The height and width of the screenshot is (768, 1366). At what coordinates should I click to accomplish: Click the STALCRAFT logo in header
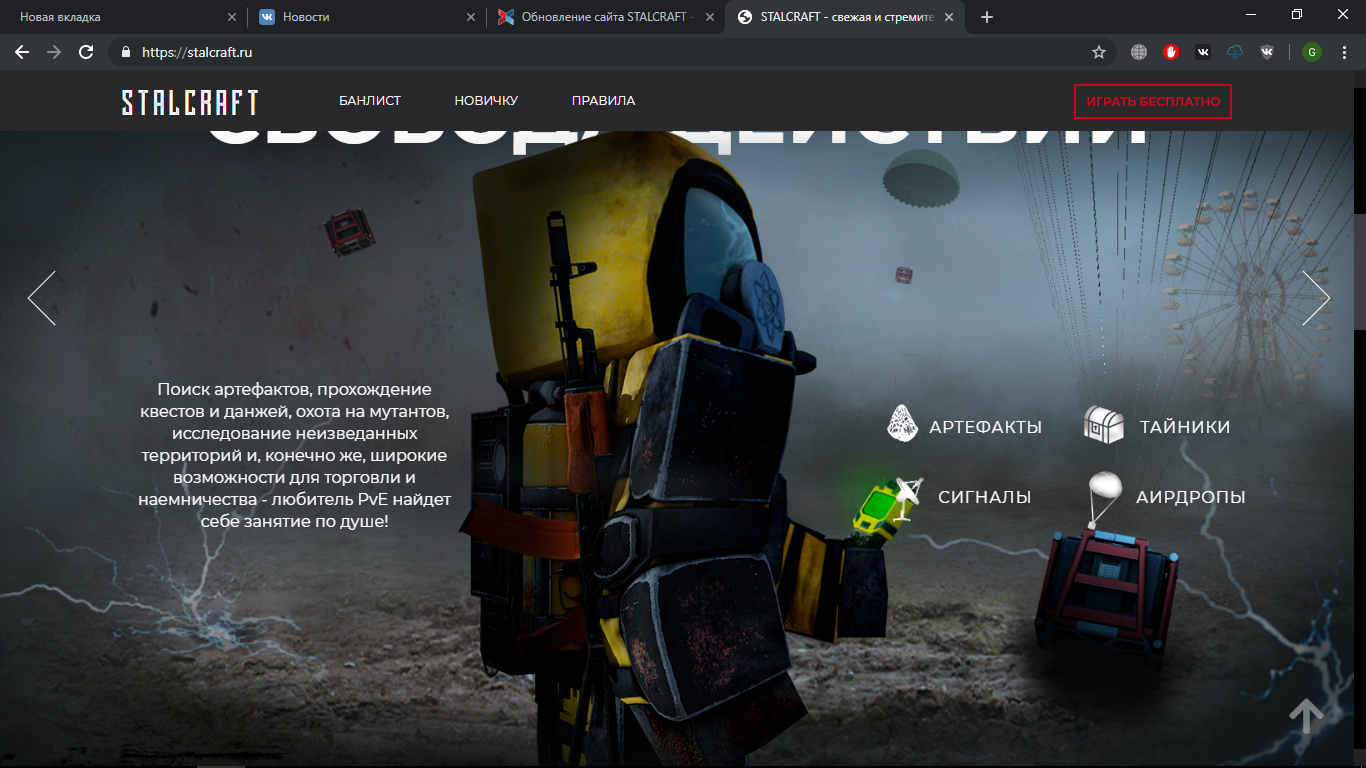tap(190, 102)
